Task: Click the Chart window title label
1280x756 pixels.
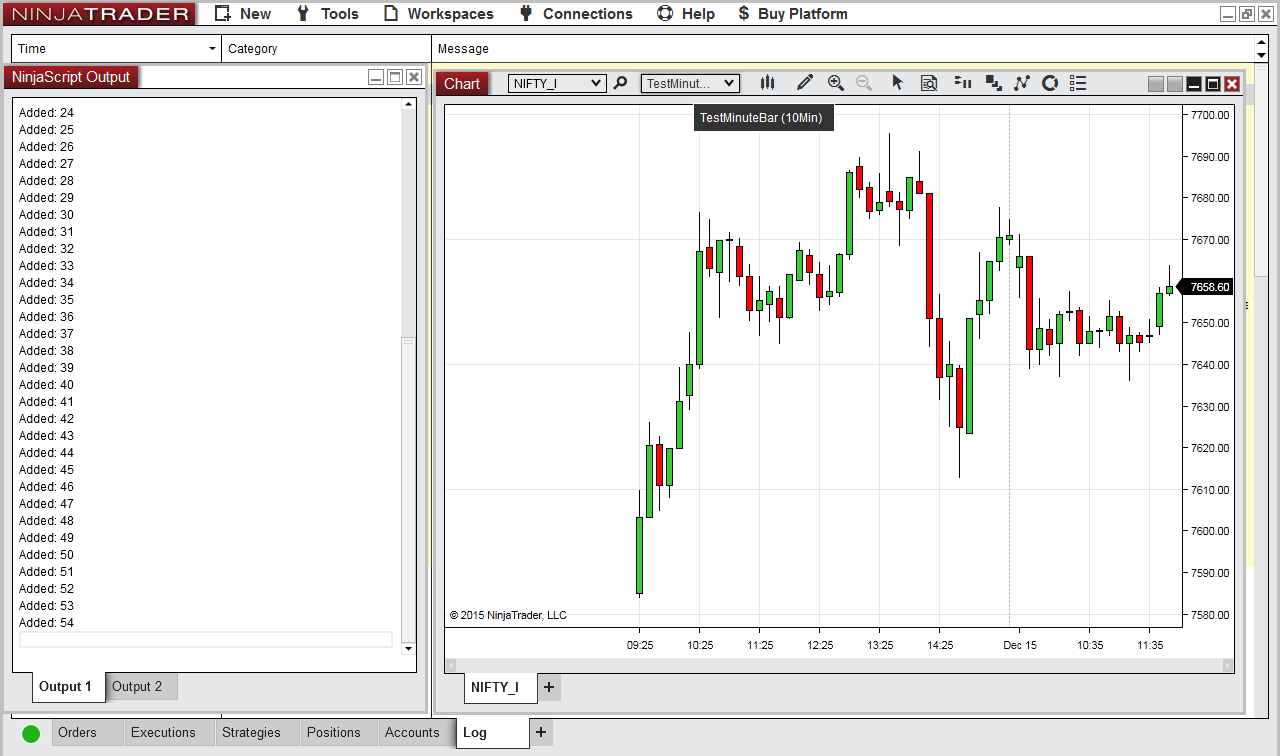Action: [462, 84]
